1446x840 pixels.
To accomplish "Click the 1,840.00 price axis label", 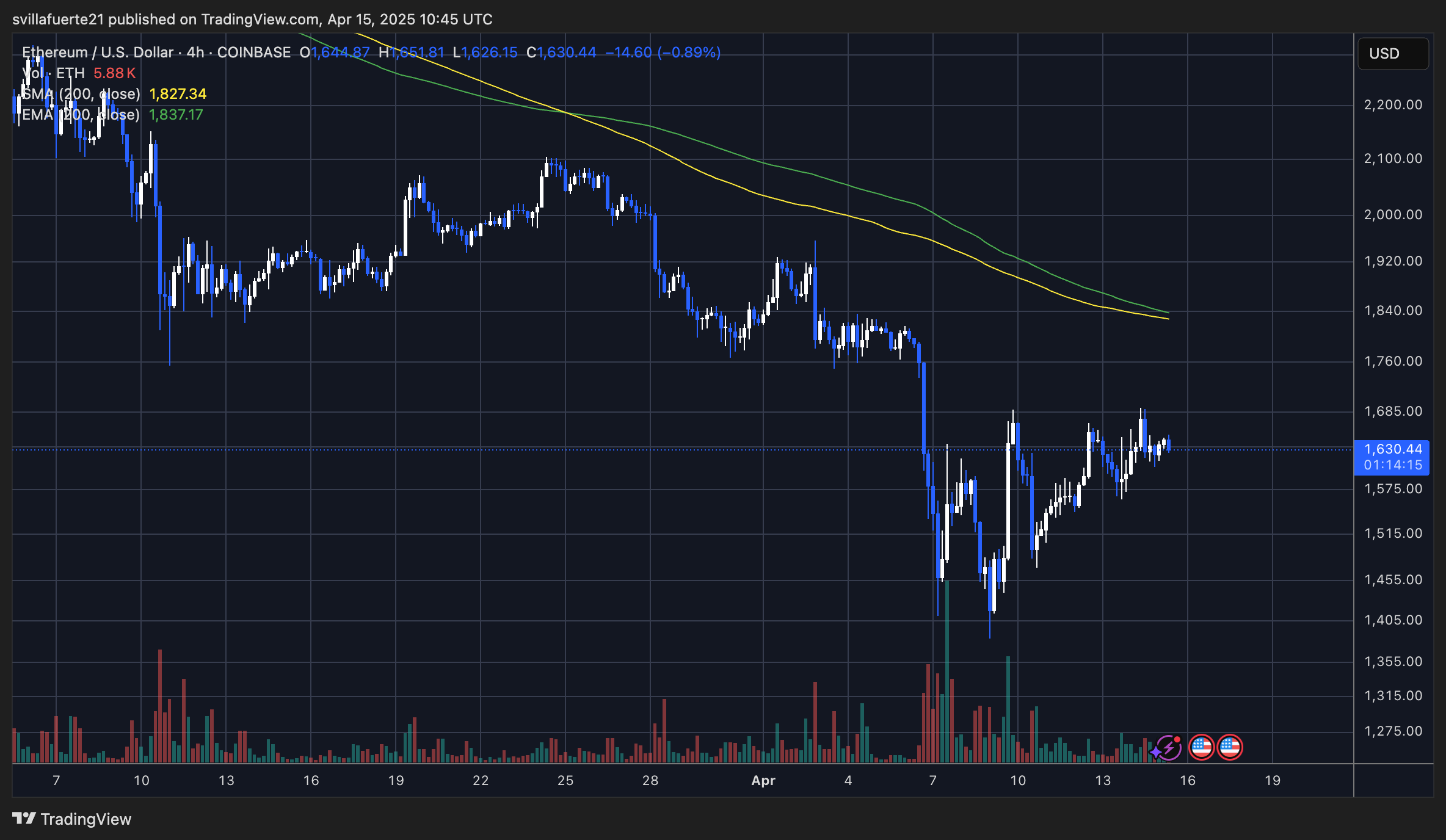I will (1393, 311).
